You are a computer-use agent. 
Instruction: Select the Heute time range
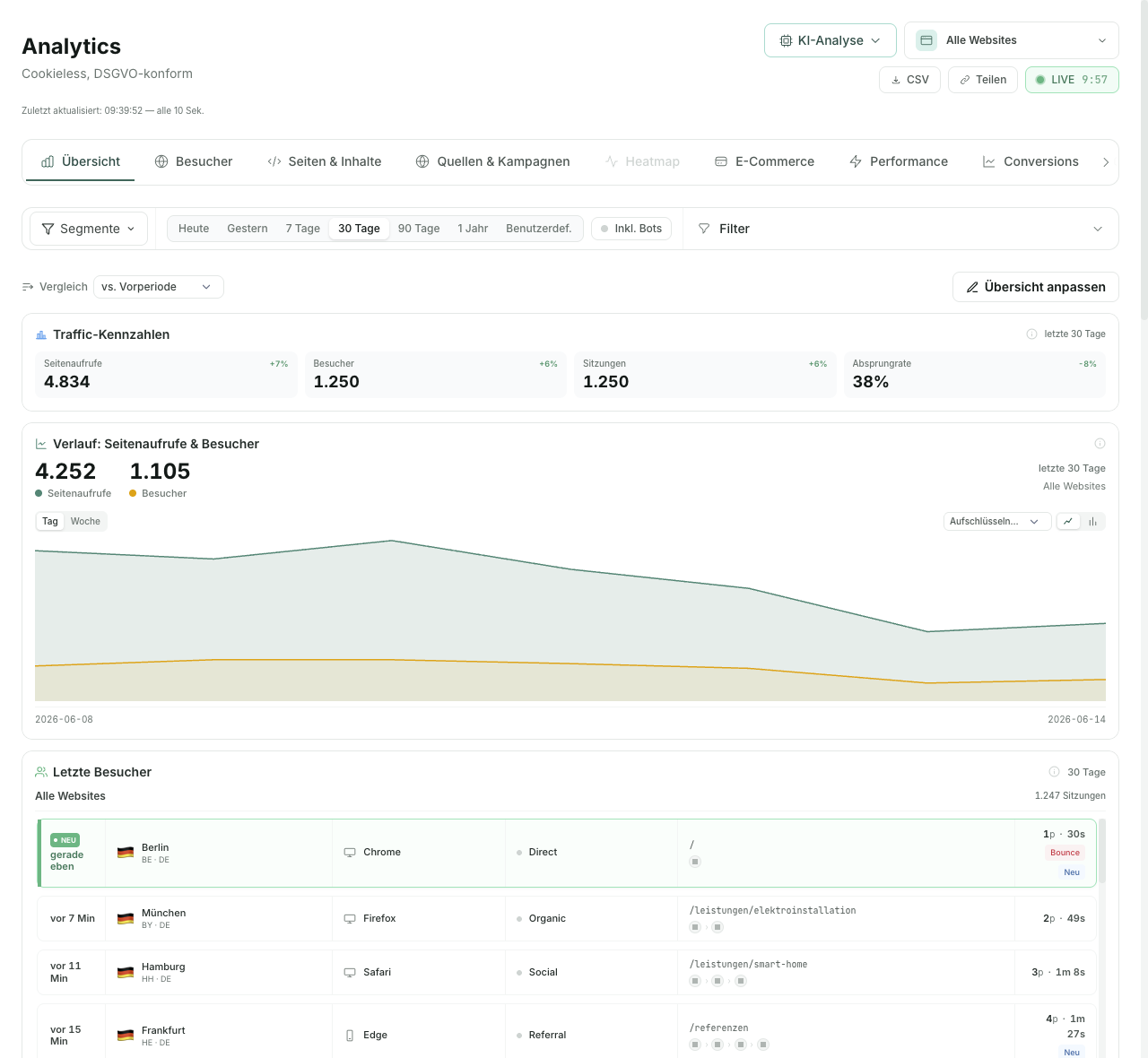[194, 229]
